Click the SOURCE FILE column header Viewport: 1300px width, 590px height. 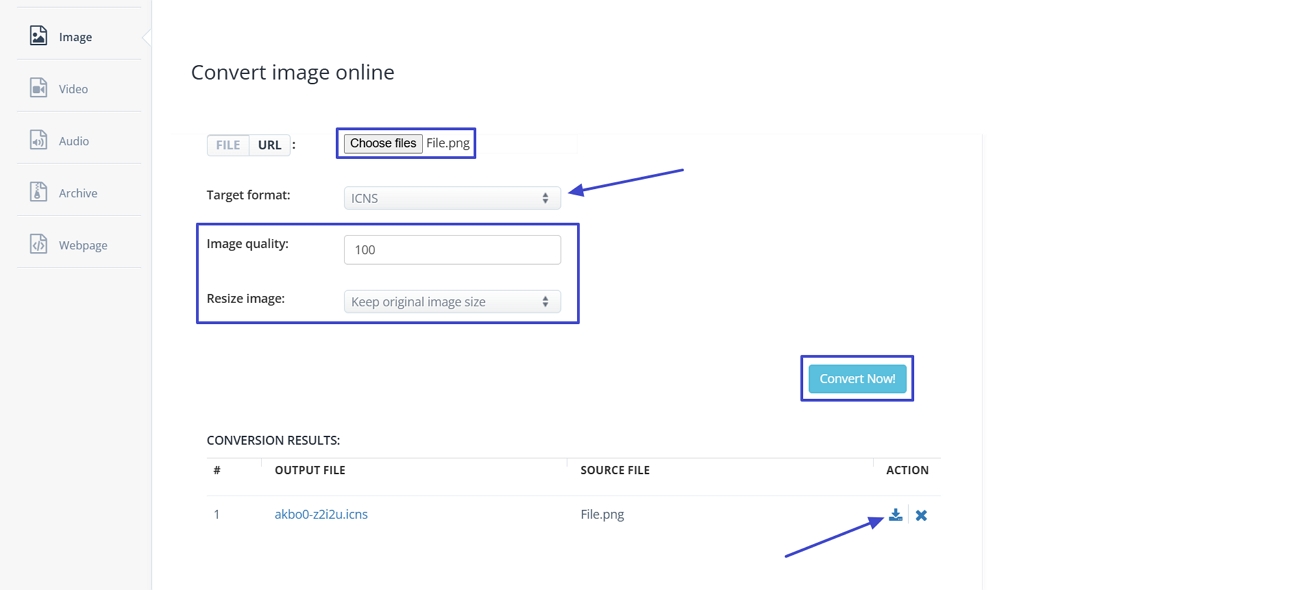[x=614, y=469]
